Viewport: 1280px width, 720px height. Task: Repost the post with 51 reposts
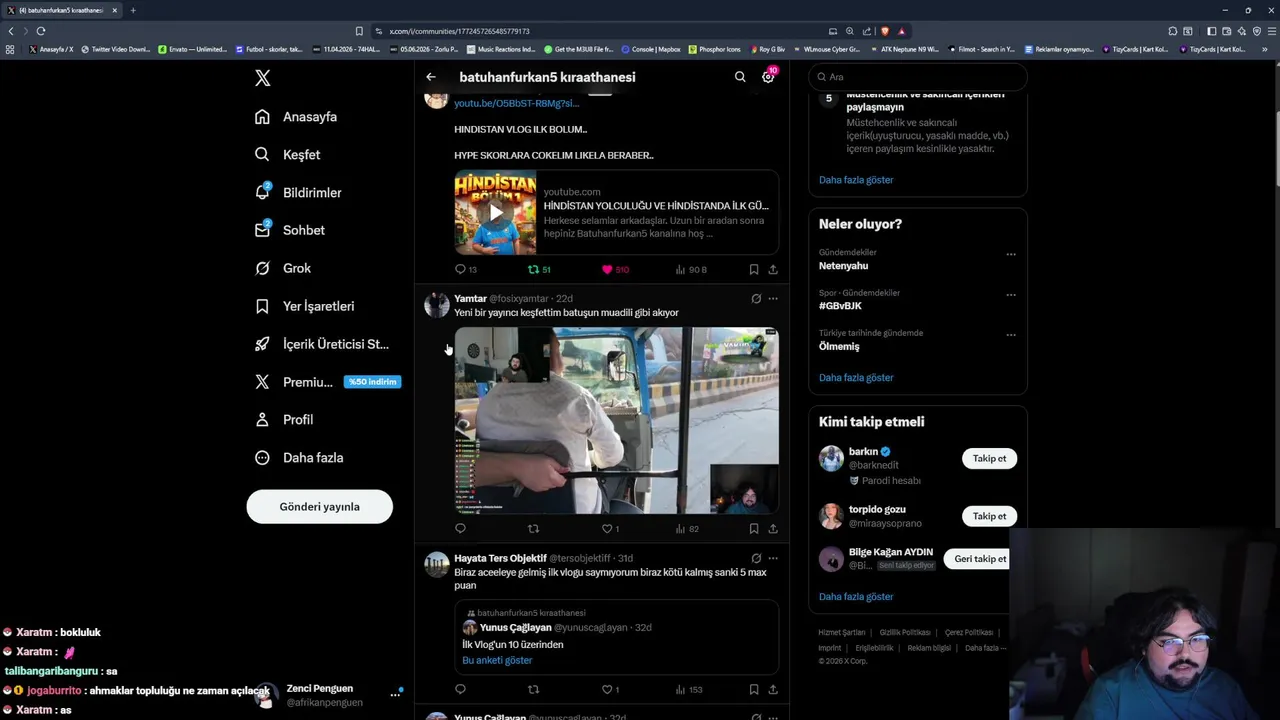pos(539,269)
